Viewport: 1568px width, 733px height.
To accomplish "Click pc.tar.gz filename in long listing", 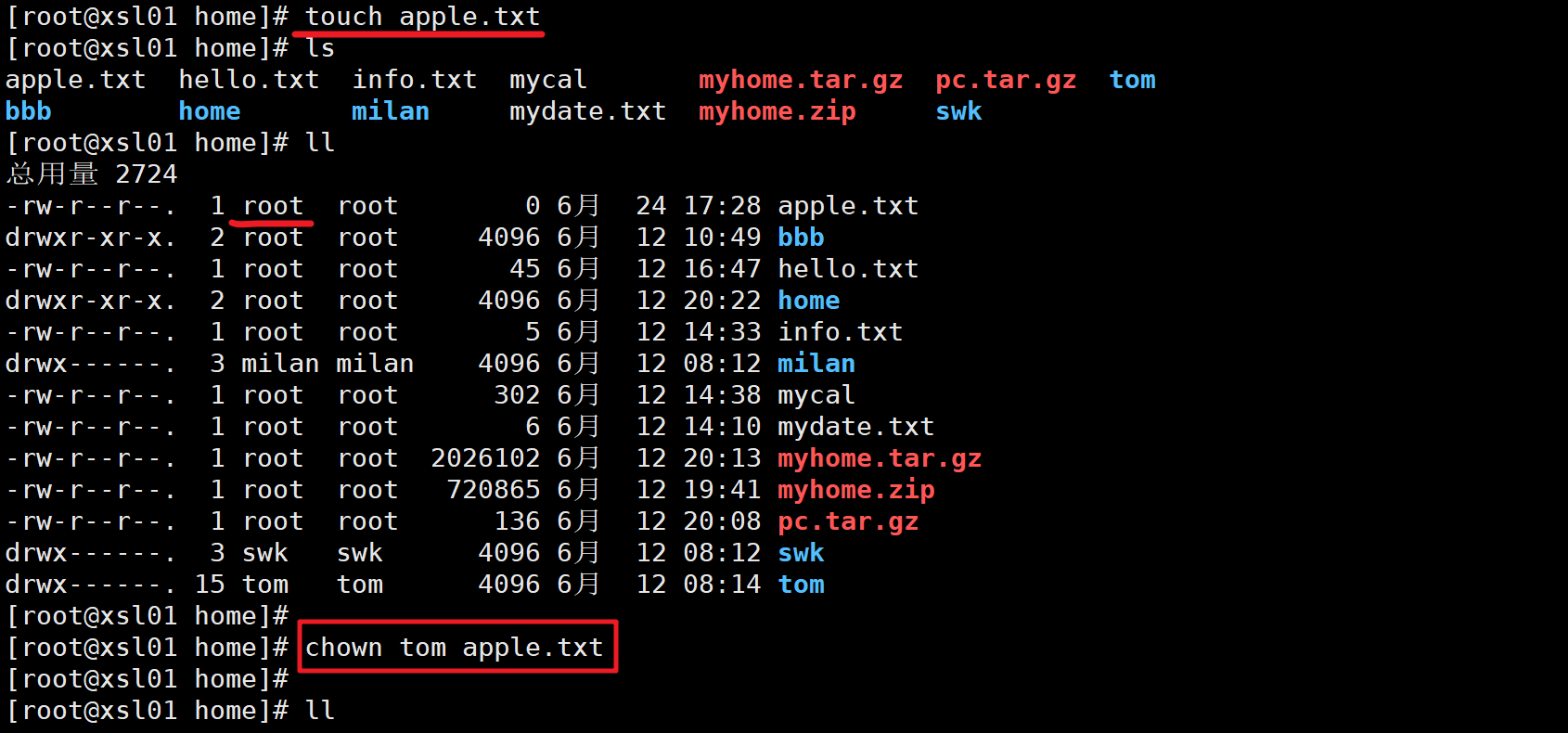I will (848, 521).
